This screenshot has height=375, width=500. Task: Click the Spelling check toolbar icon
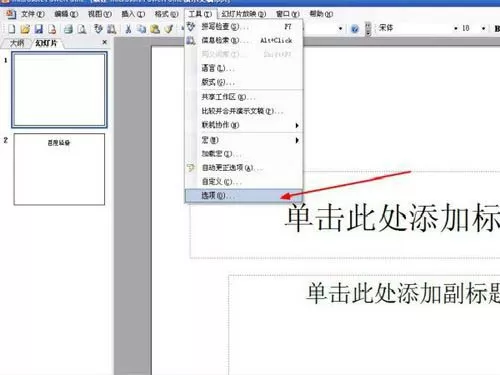98,29
